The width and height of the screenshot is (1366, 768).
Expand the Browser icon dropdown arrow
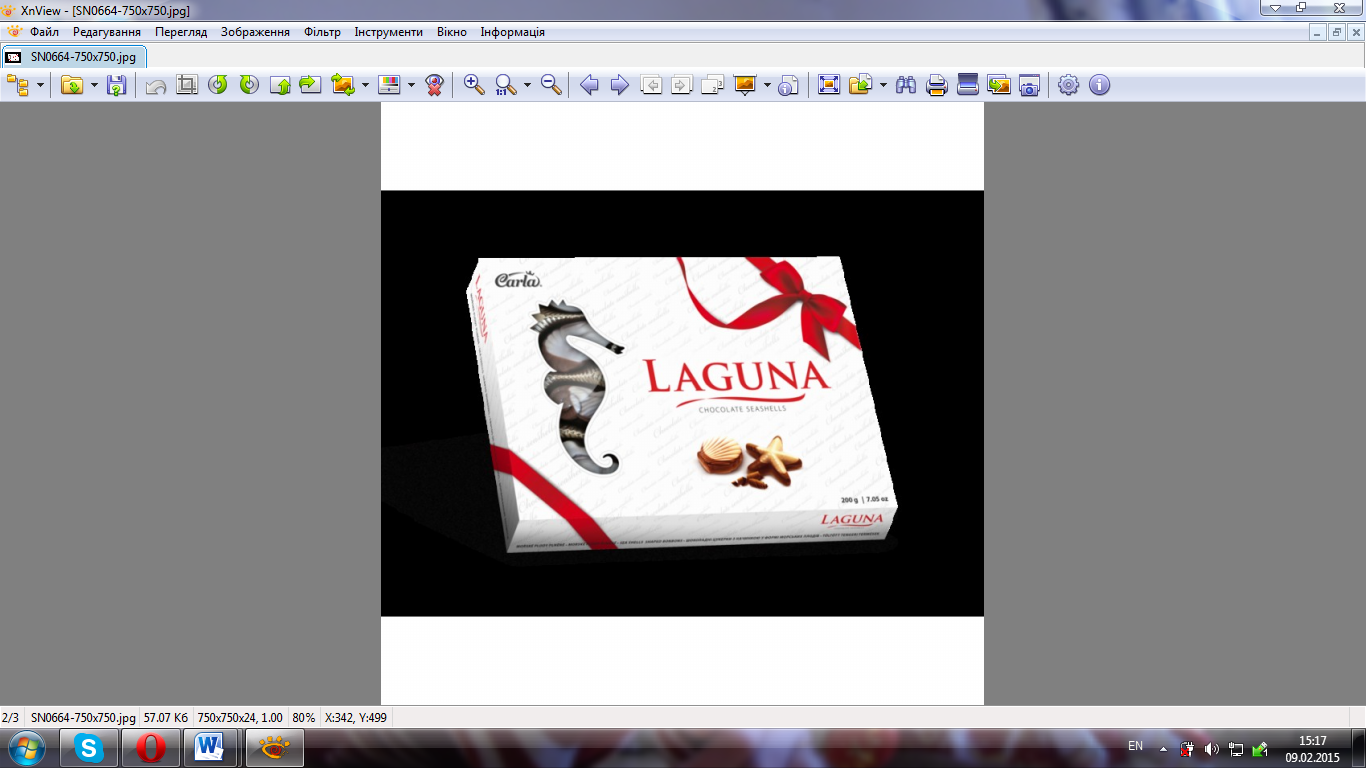coord(41,85)
